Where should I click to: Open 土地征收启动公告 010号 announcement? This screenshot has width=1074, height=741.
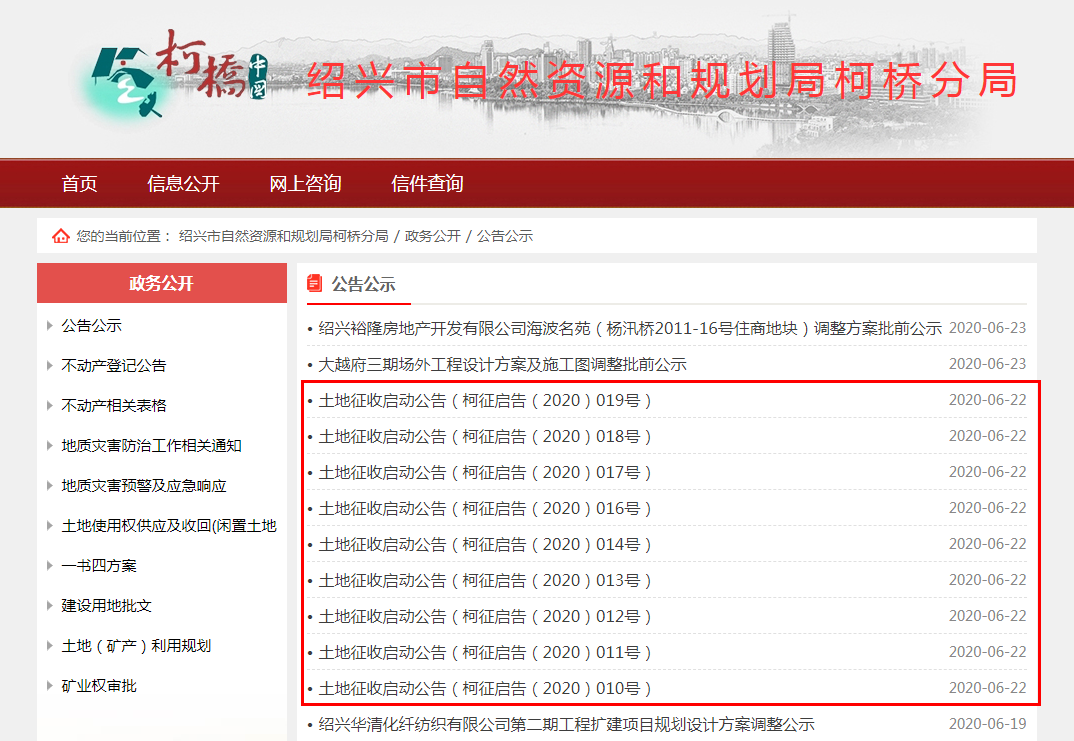click(485, 689)
